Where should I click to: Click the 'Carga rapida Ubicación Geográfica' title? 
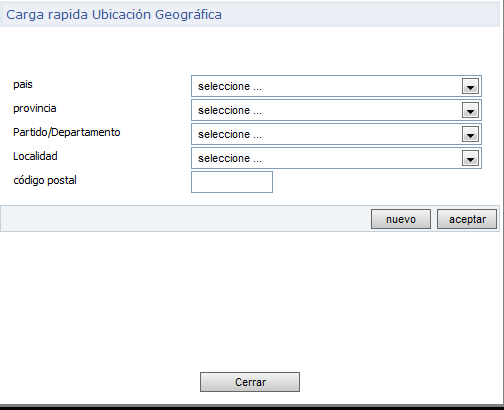click(x=114, y=15)
